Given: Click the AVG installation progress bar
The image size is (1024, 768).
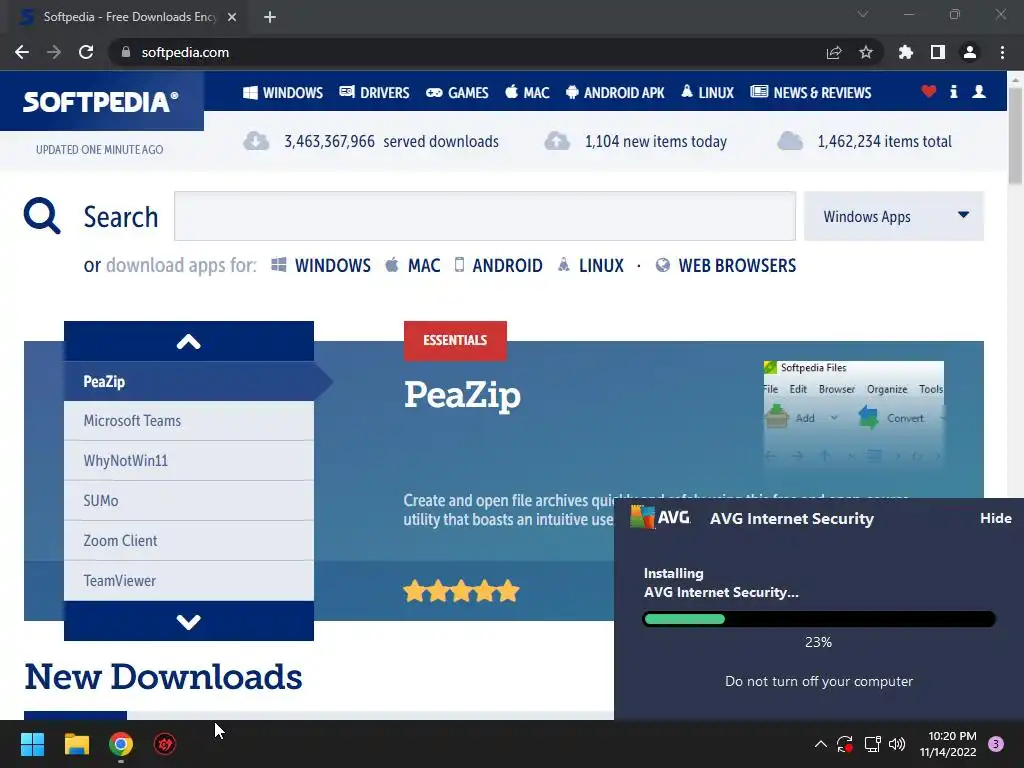Looking at the screenshot, I should tap(819, 619).
